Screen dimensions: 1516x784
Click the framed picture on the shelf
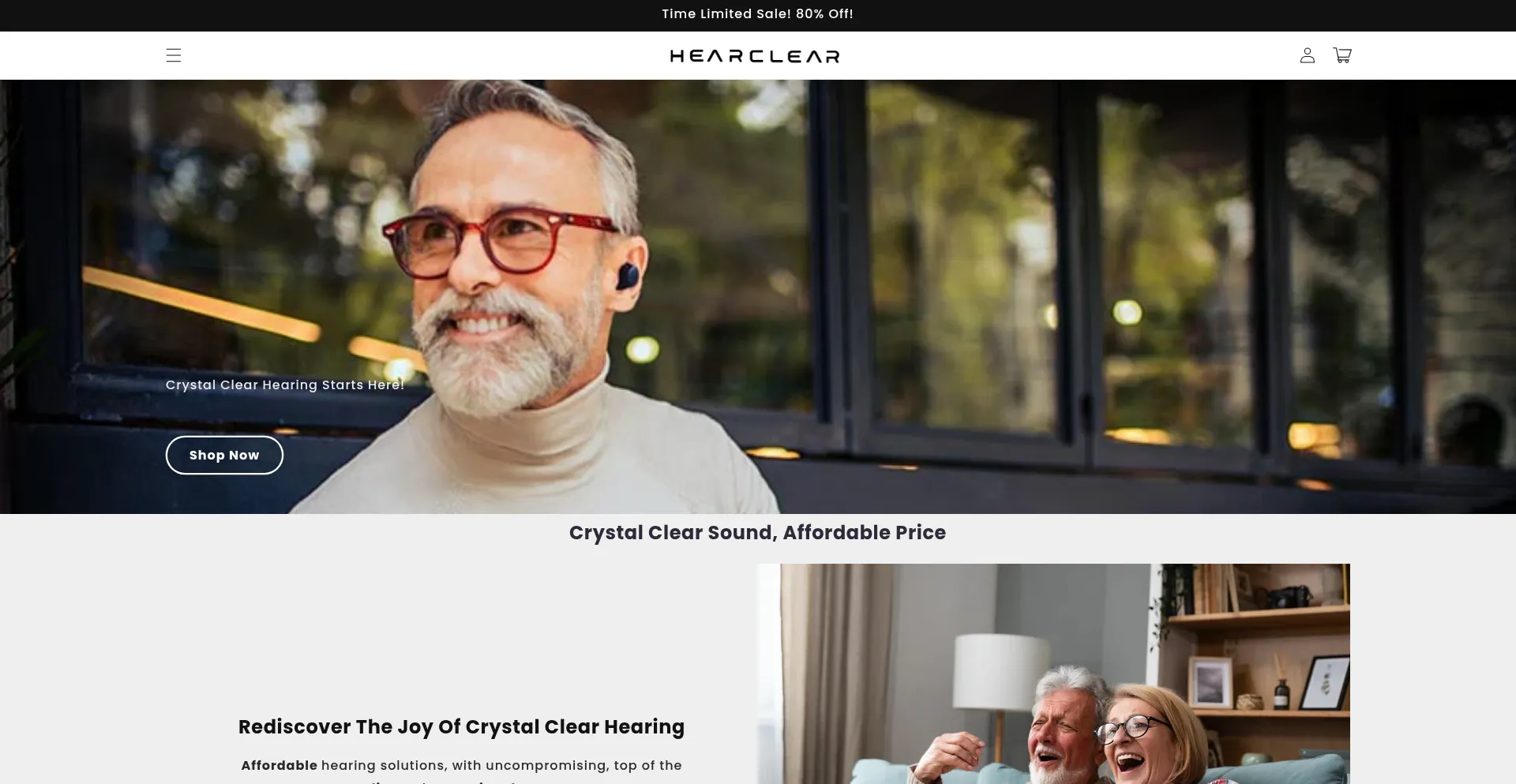tap(1210, 682)
